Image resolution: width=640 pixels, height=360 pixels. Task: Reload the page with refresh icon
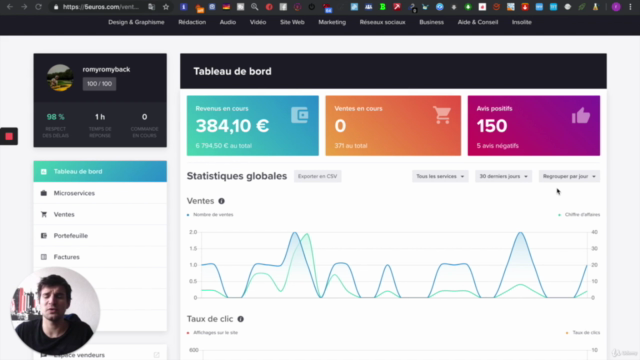coord(38,7)
